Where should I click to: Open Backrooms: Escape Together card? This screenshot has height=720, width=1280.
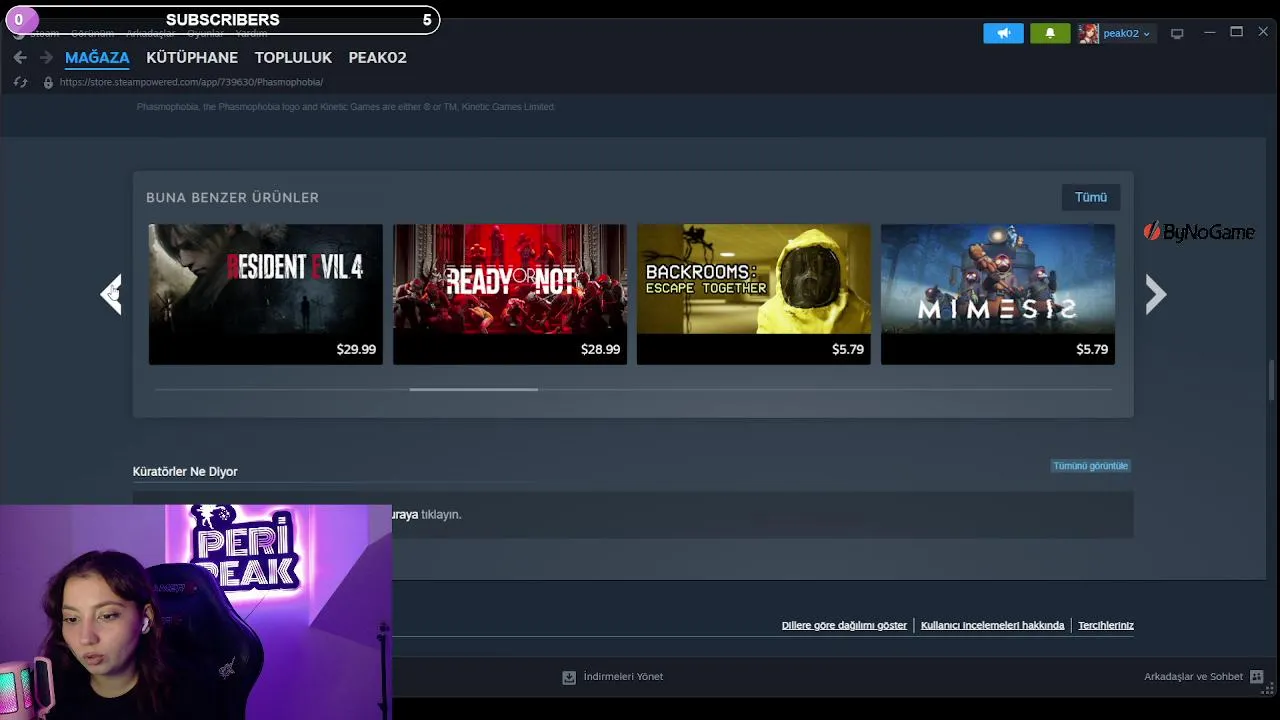(x=753, y=294)
